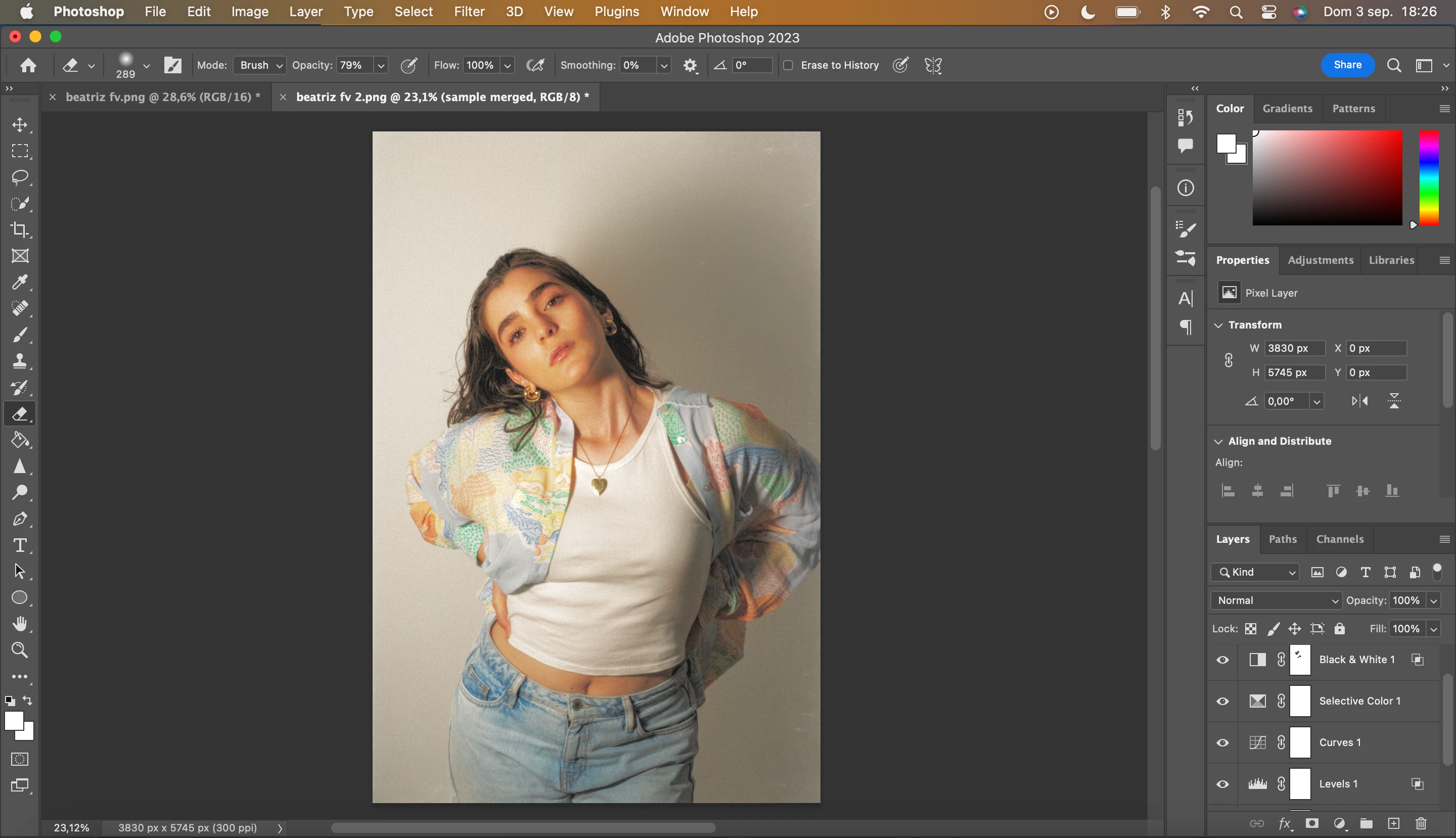
Task: Click the hue spectrum slider strip
Action: tap(1428, 177)
